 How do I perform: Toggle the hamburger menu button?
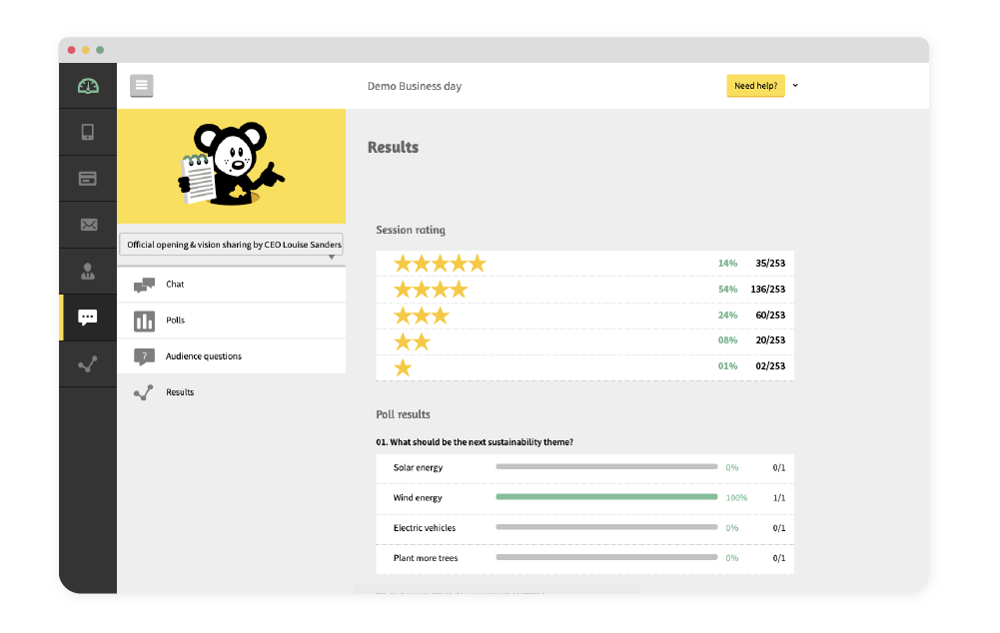coord(142,85)
